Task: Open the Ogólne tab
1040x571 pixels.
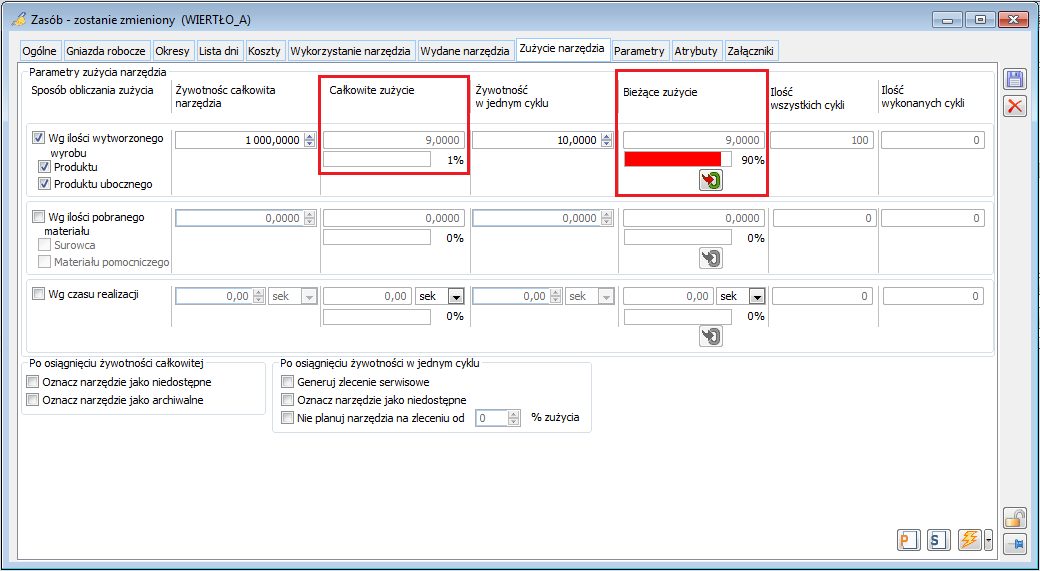Action: [x=40, y=51]
